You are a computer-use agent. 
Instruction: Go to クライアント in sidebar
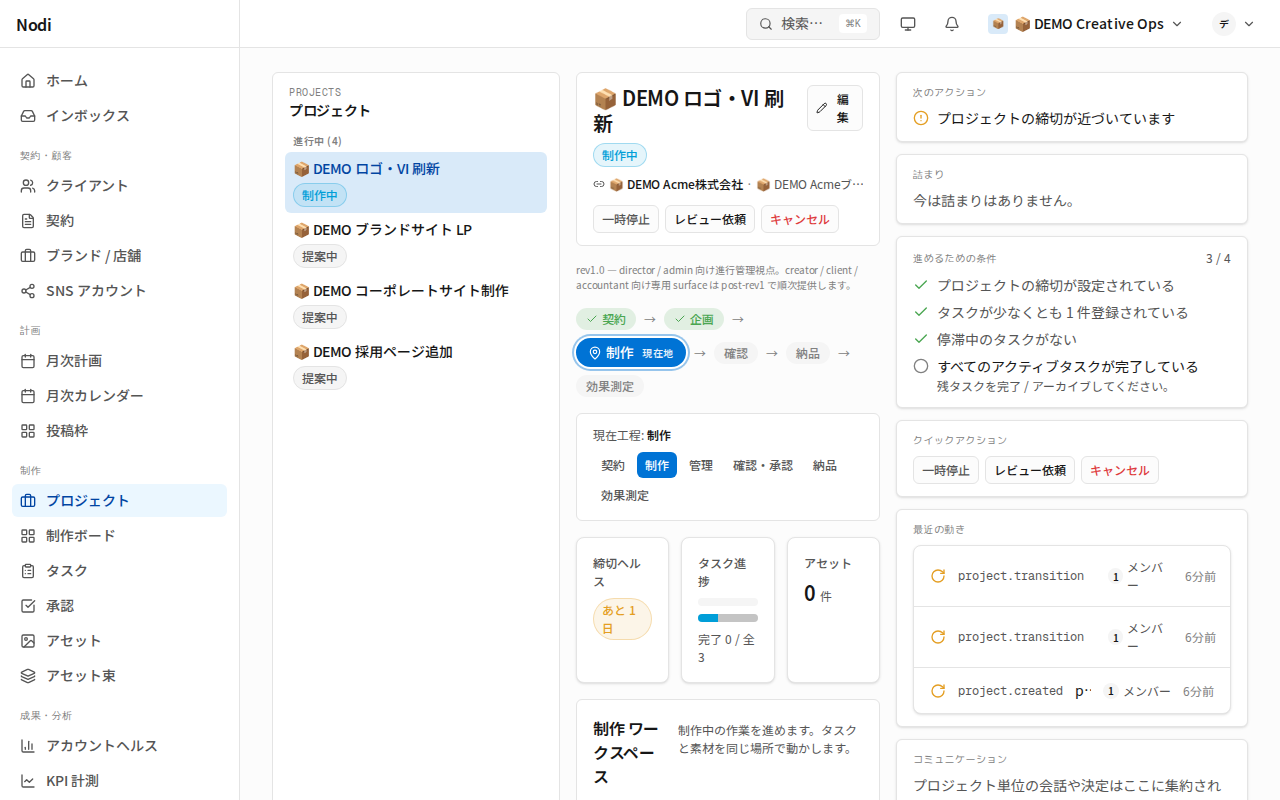pyautogui.click(x=119, y=185)
